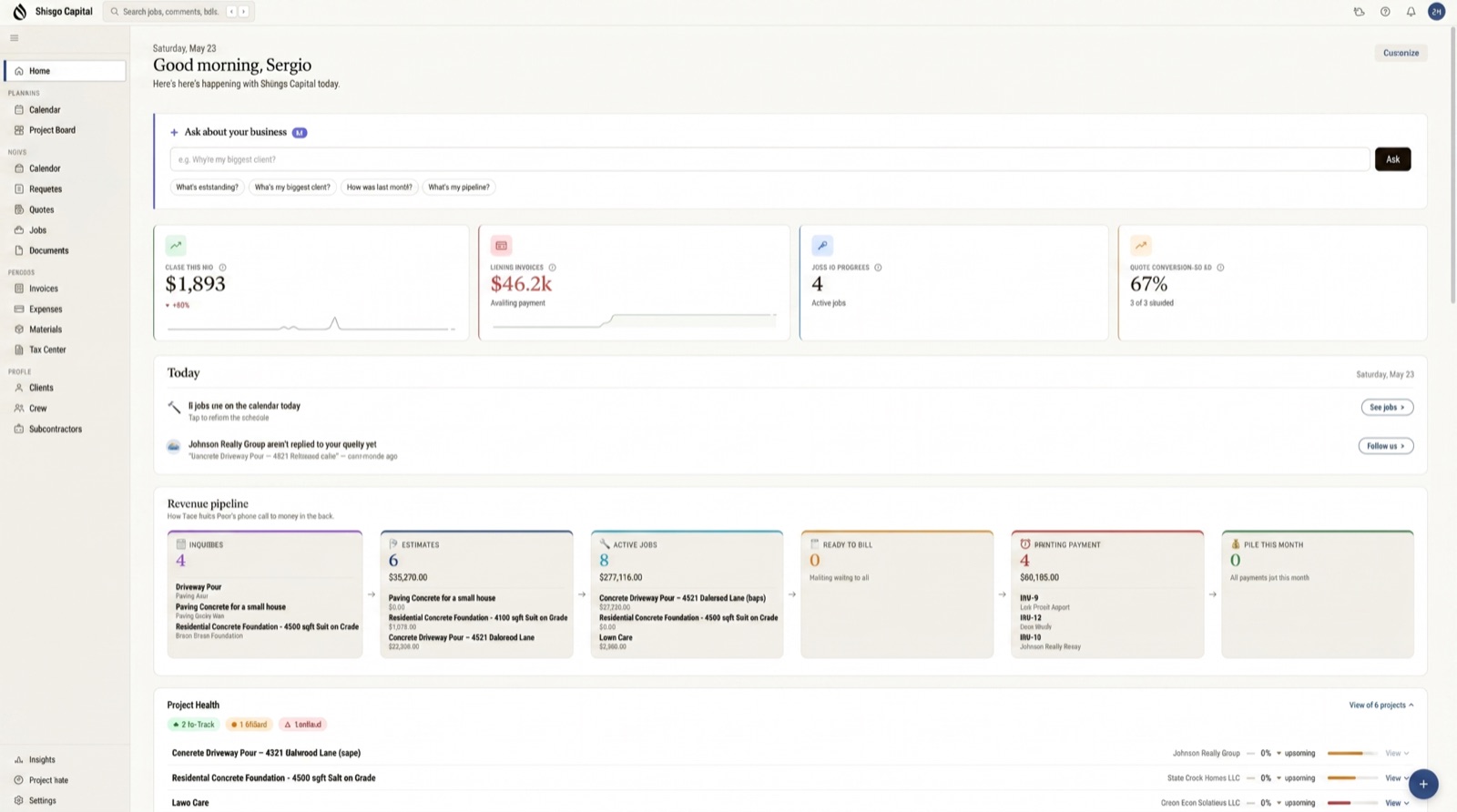Click the Project Board icon
Image resolution: width=1457 pixels, height=812 pixels.
coord(19,130)
